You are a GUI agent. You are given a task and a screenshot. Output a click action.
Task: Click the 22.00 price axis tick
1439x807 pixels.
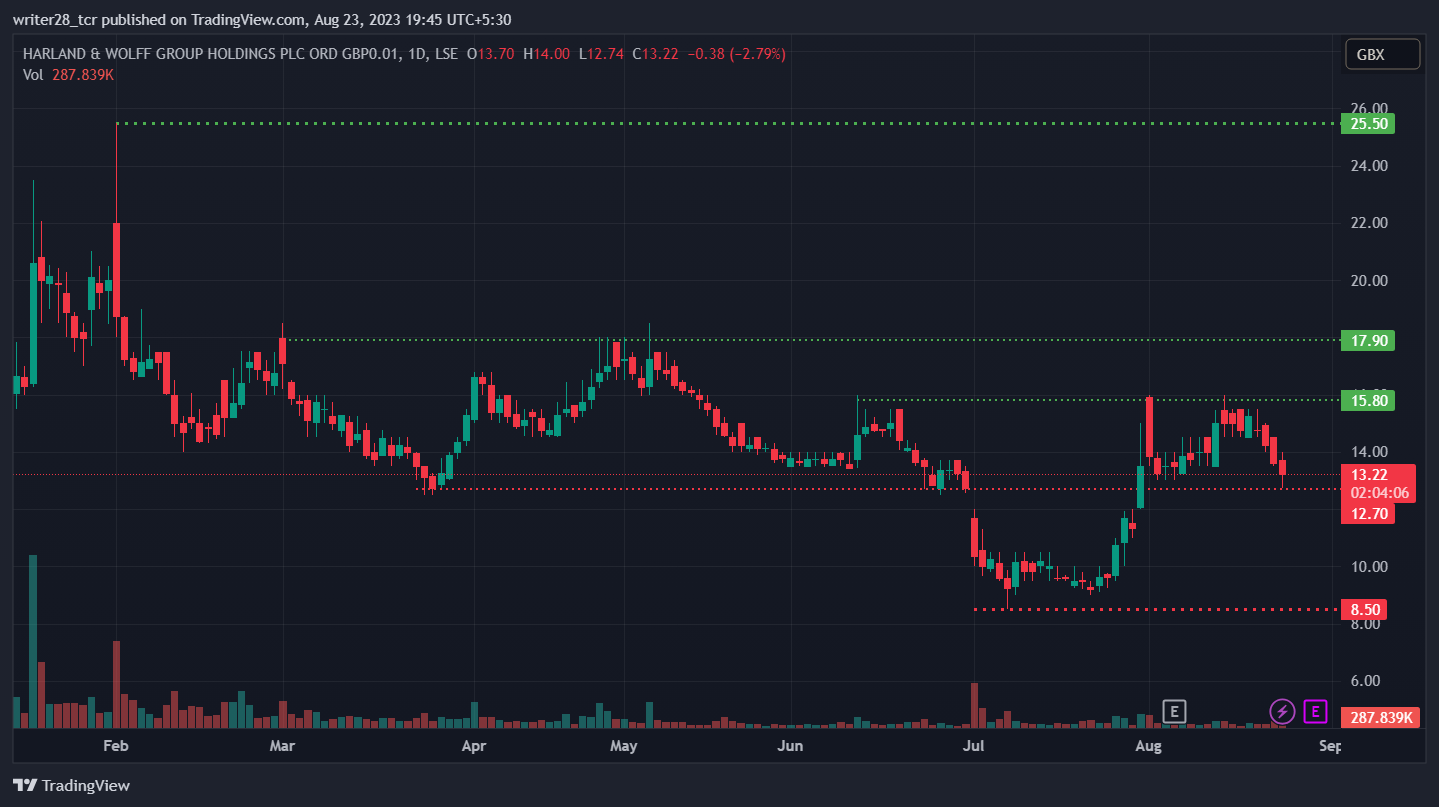tap(1368, 223)
